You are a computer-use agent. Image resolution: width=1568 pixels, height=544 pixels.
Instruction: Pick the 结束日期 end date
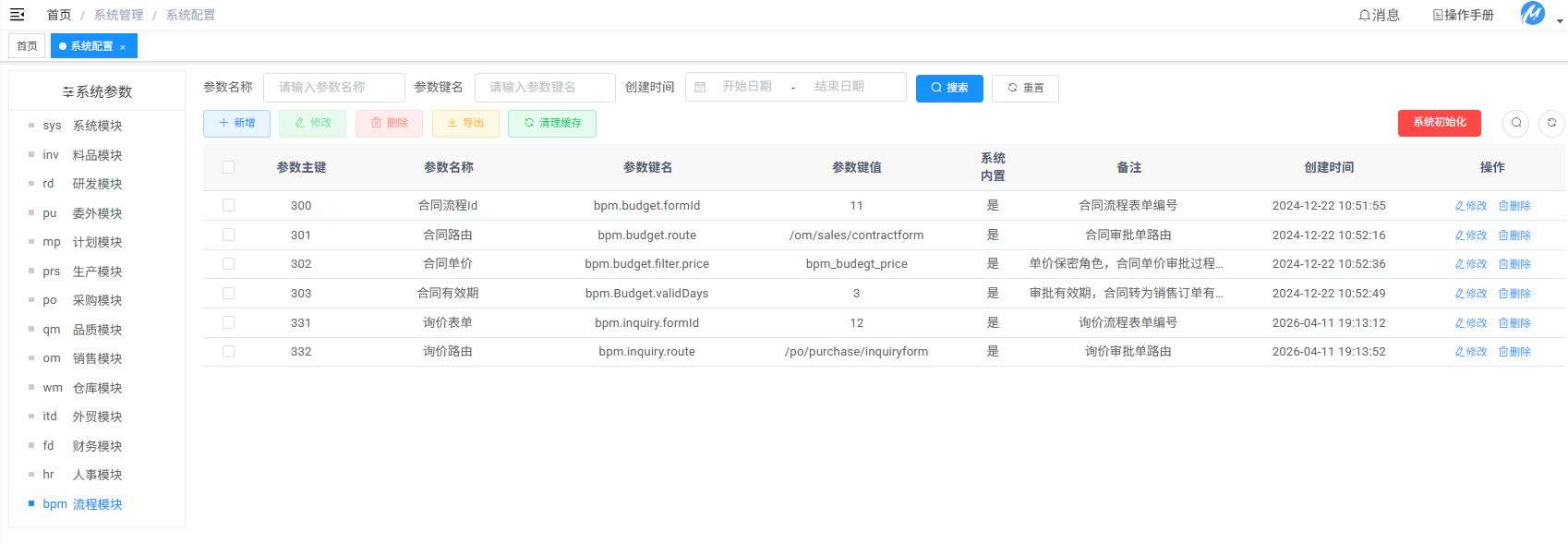coord(839,87)
